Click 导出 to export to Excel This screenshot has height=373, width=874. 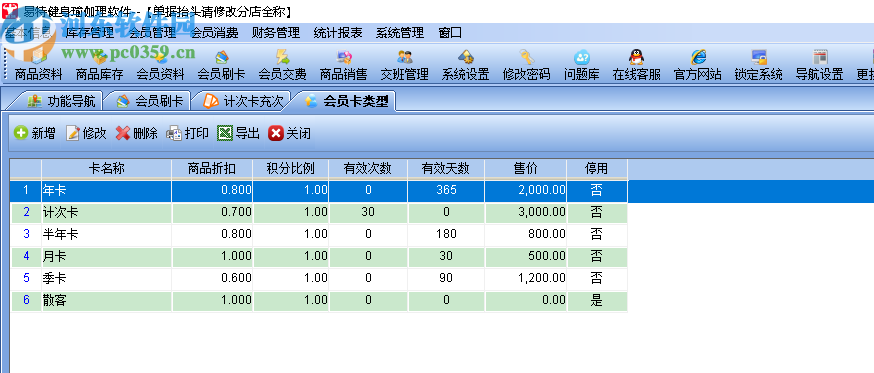coord(239,133)
